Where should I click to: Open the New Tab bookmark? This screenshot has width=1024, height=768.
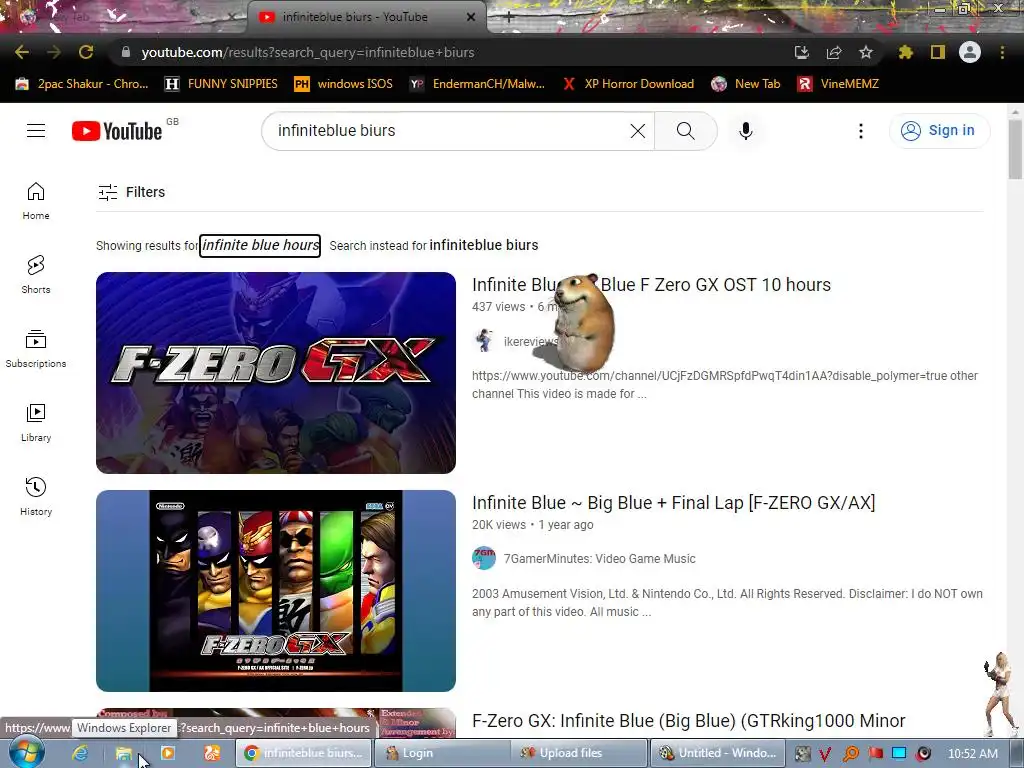[x=746, y=84]
